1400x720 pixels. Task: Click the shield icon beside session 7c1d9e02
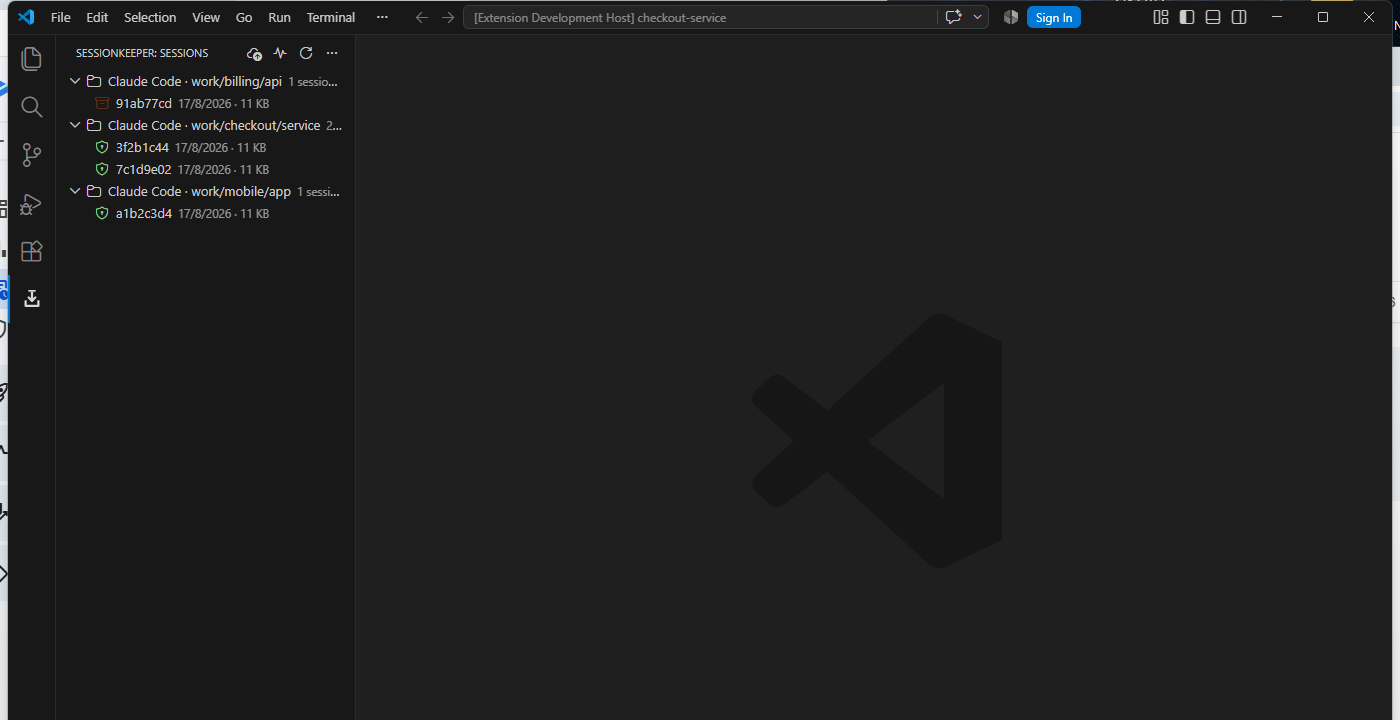[101, 169]
